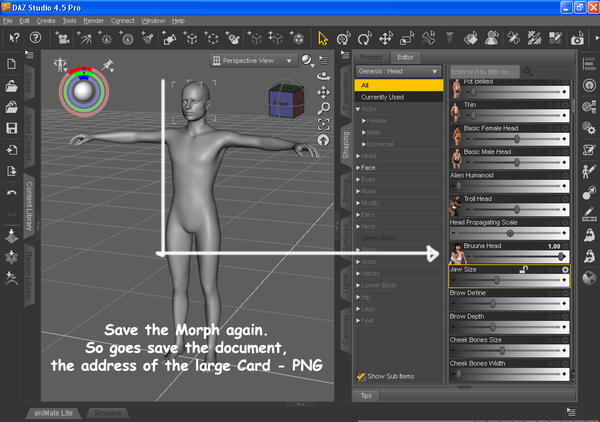Click the viewport frame selection icon
600x422 pixels.
tap(324, 124)
